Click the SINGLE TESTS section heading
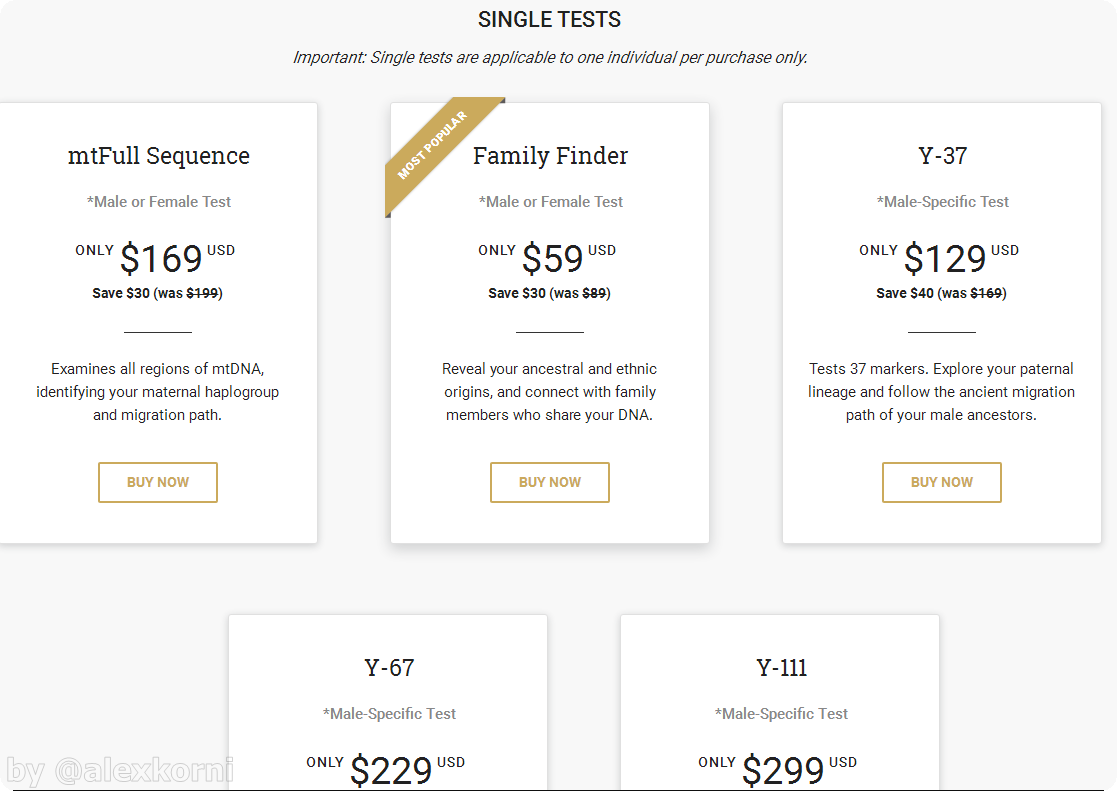Viewport: 1117px width, 791px height. (549, 20)
